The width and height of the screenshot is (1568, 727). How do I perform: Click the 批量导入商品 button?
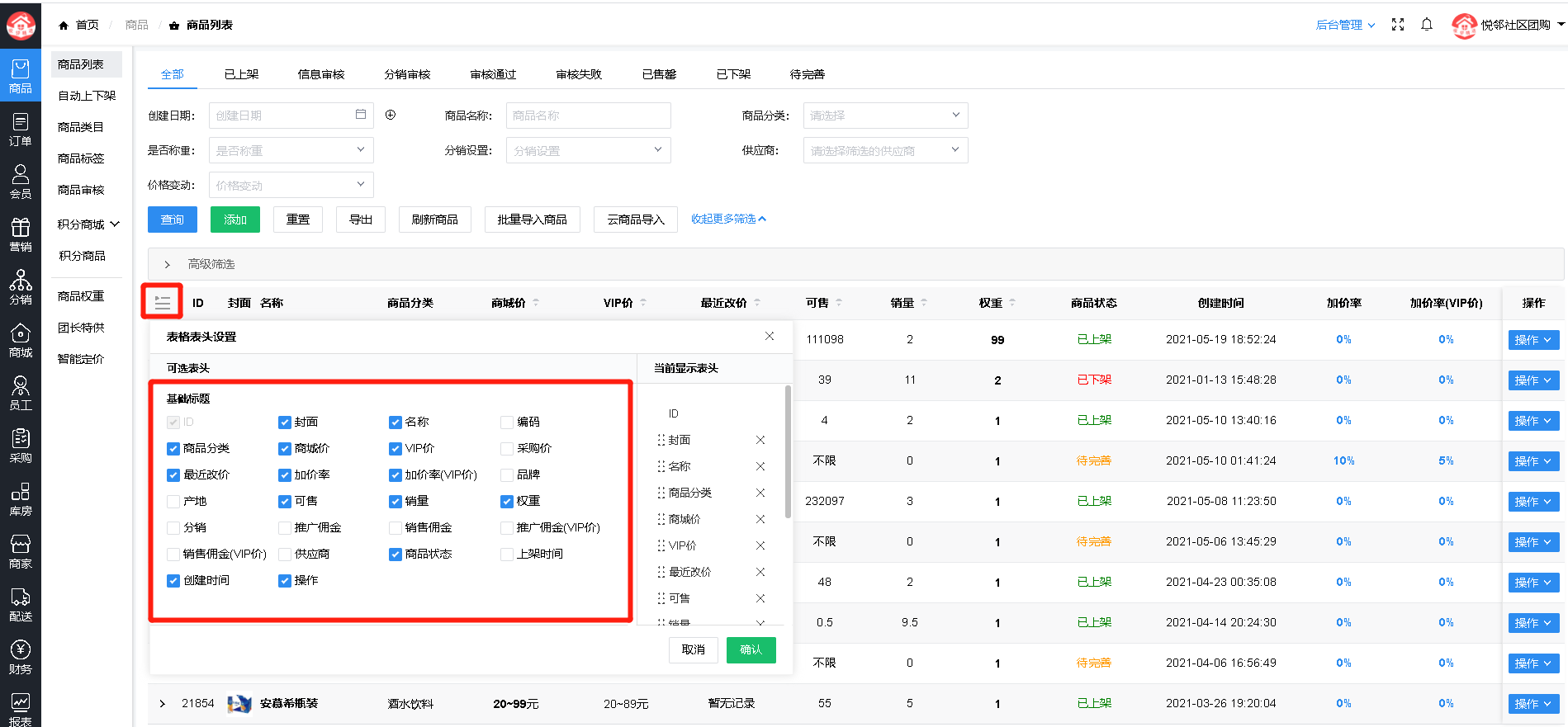[532, 220]
